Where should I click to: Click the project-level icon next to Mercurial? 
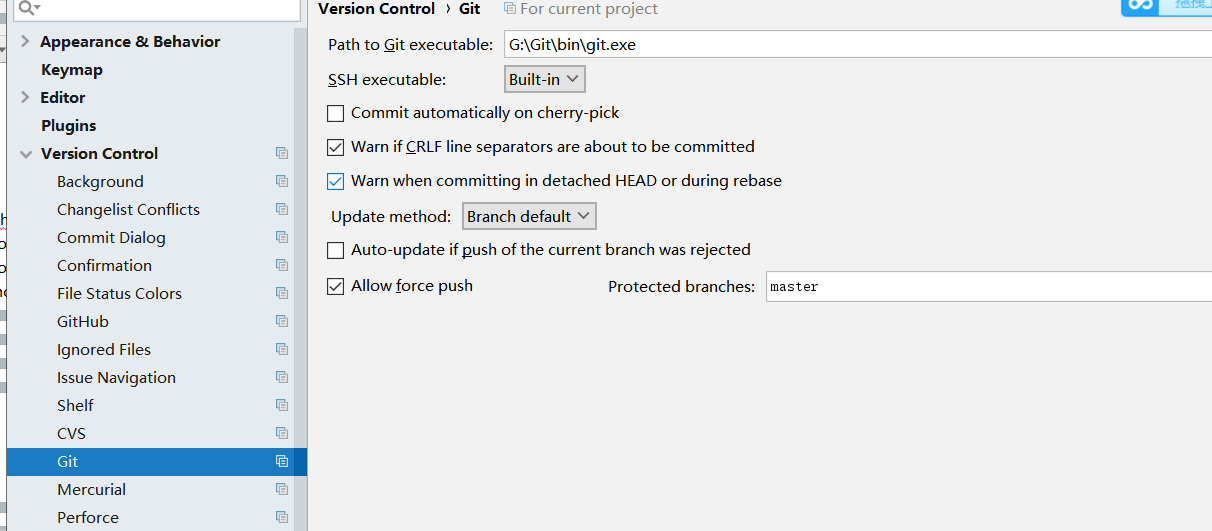tap(282, 489)
